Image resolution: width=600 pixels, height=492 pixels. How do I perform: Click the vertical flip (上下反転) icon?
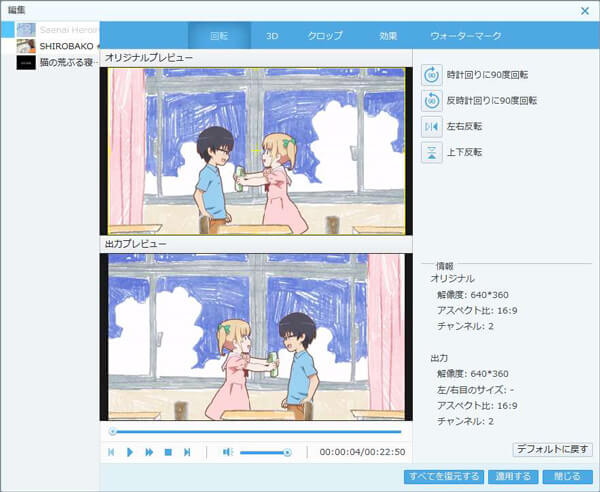[x=432, y=152]
